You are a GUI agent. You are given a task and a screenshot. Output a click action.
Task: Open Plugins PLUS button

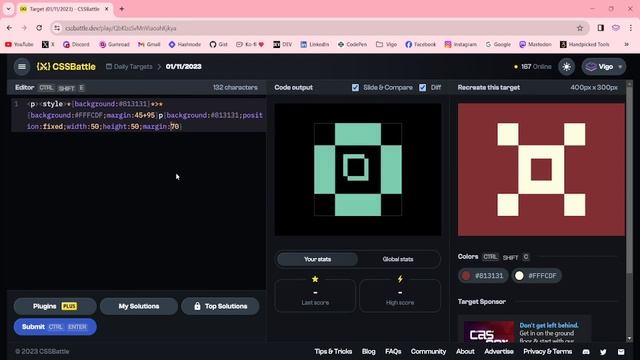[55, 306]
